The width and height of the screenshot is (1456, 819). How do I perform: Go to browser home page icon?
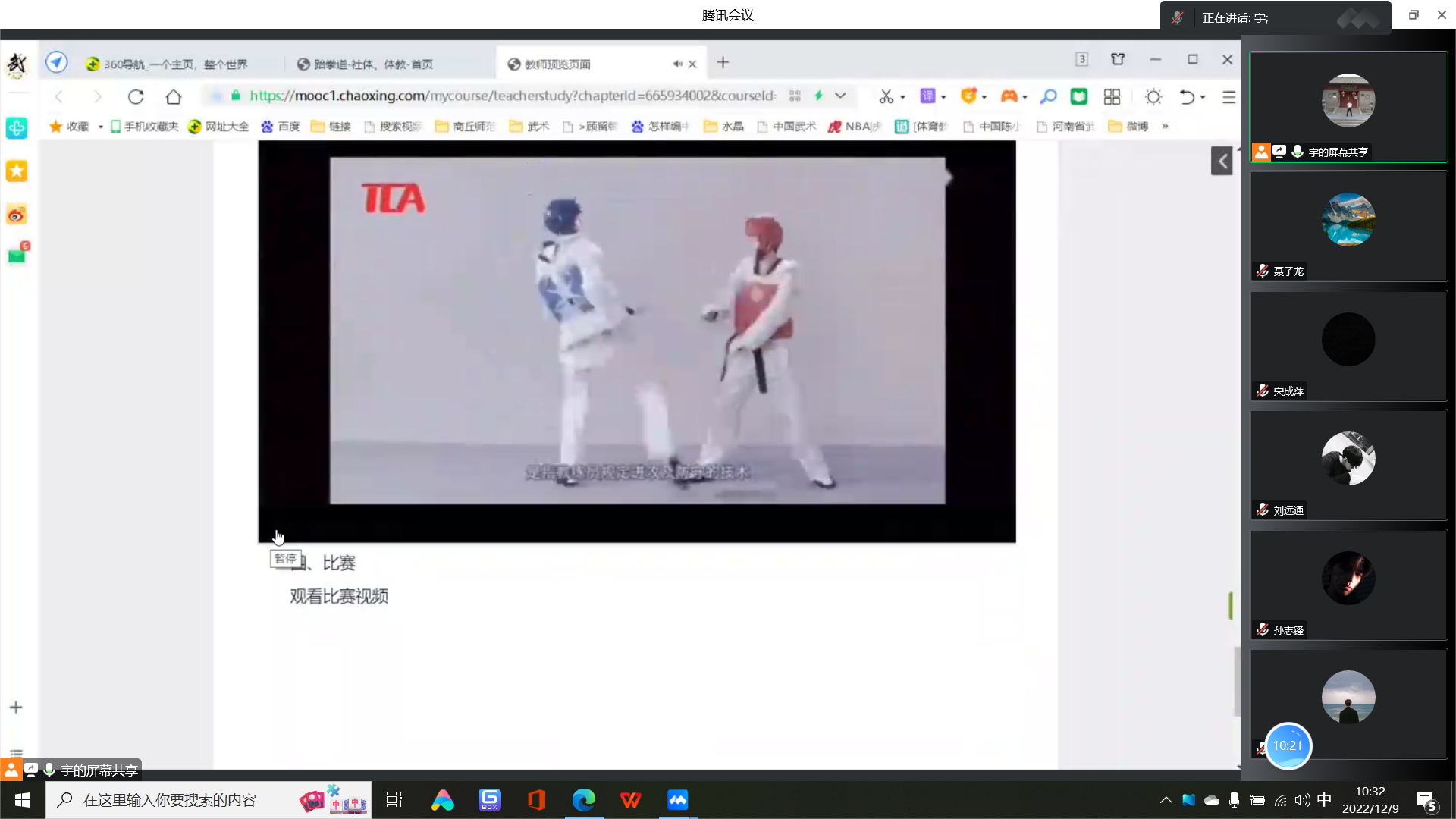coord(174,96)
